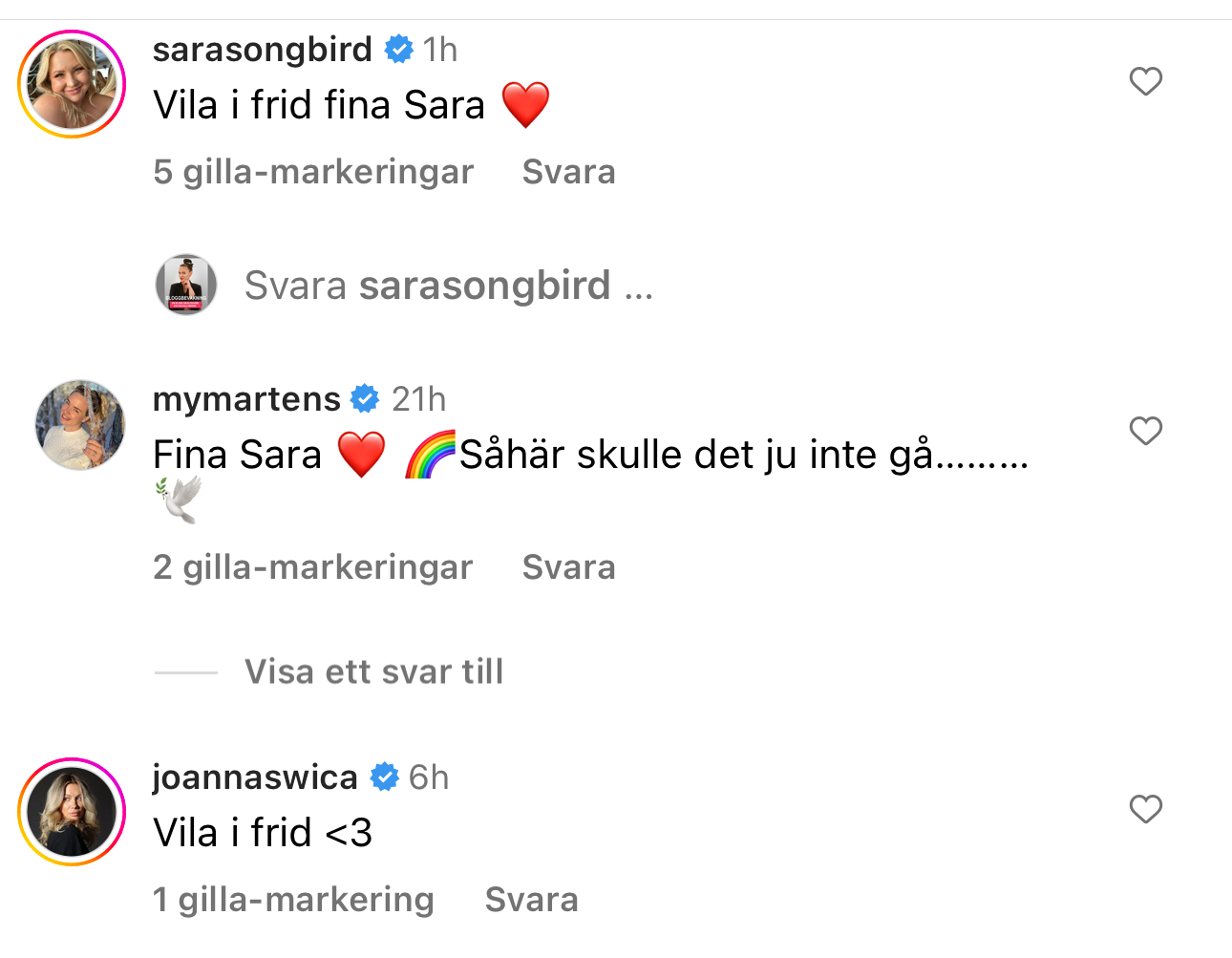Viewport: 1232px width, 958px height.
Task: Reply to mymartens' comment via Svara
Action: (568, 567)
